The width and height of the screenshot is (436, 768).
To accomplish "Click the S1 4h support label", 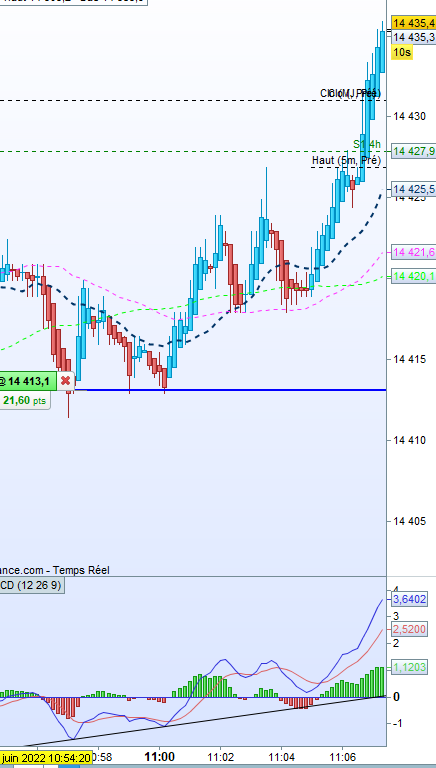I will pyautogui.click(x=367, y=144).
